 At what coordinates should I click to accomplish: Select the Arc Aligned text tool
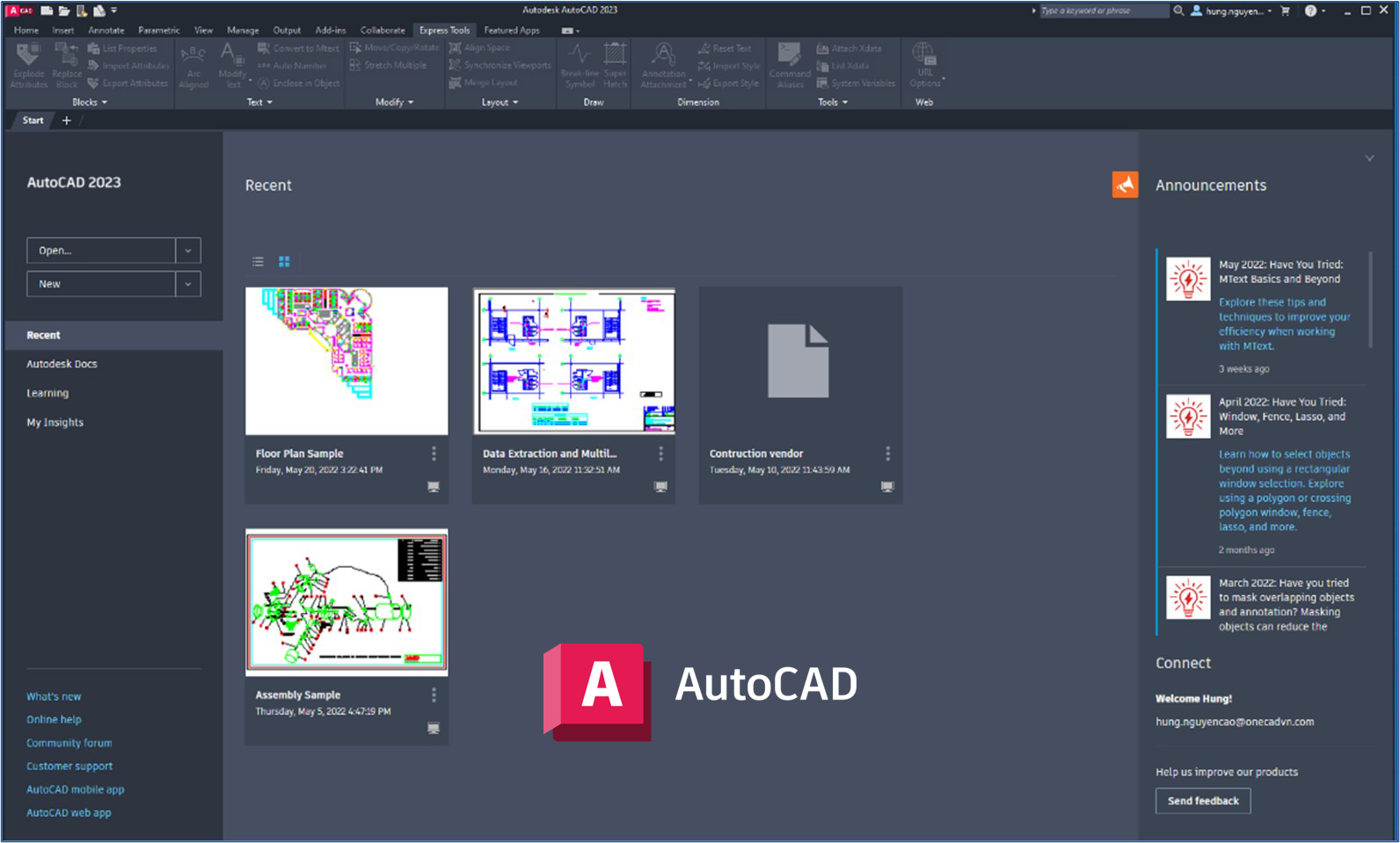[x=193, y=67]
